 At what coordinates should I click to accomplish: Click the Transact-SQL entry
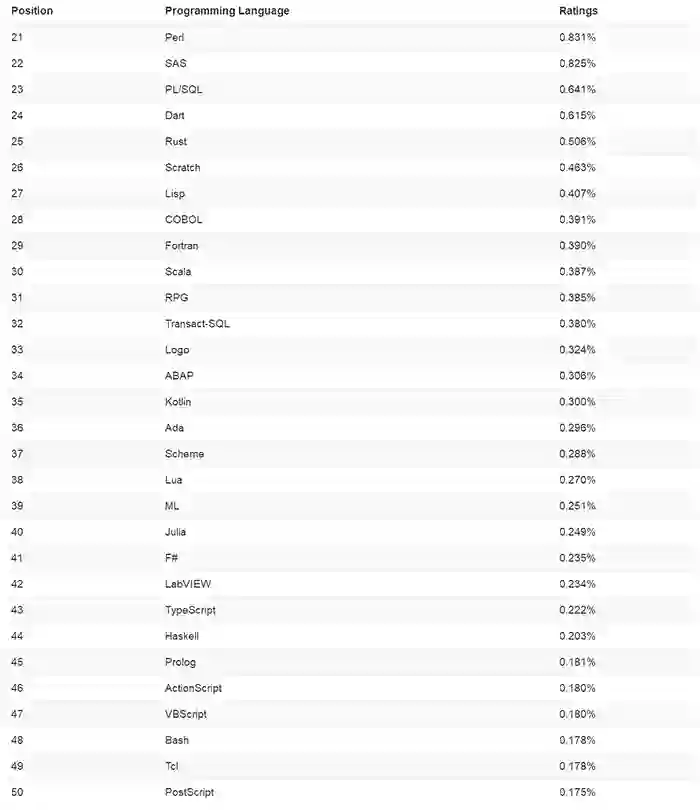point(198,323)
